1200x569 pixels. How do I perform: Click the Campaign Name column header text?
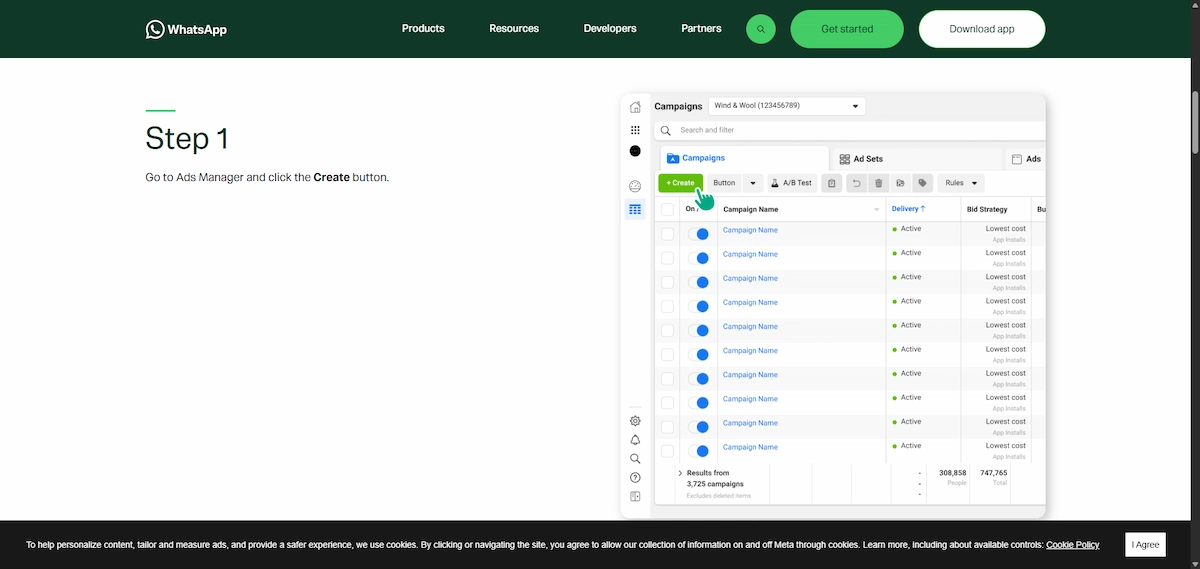pyautogui.click(x=750, y=209)
